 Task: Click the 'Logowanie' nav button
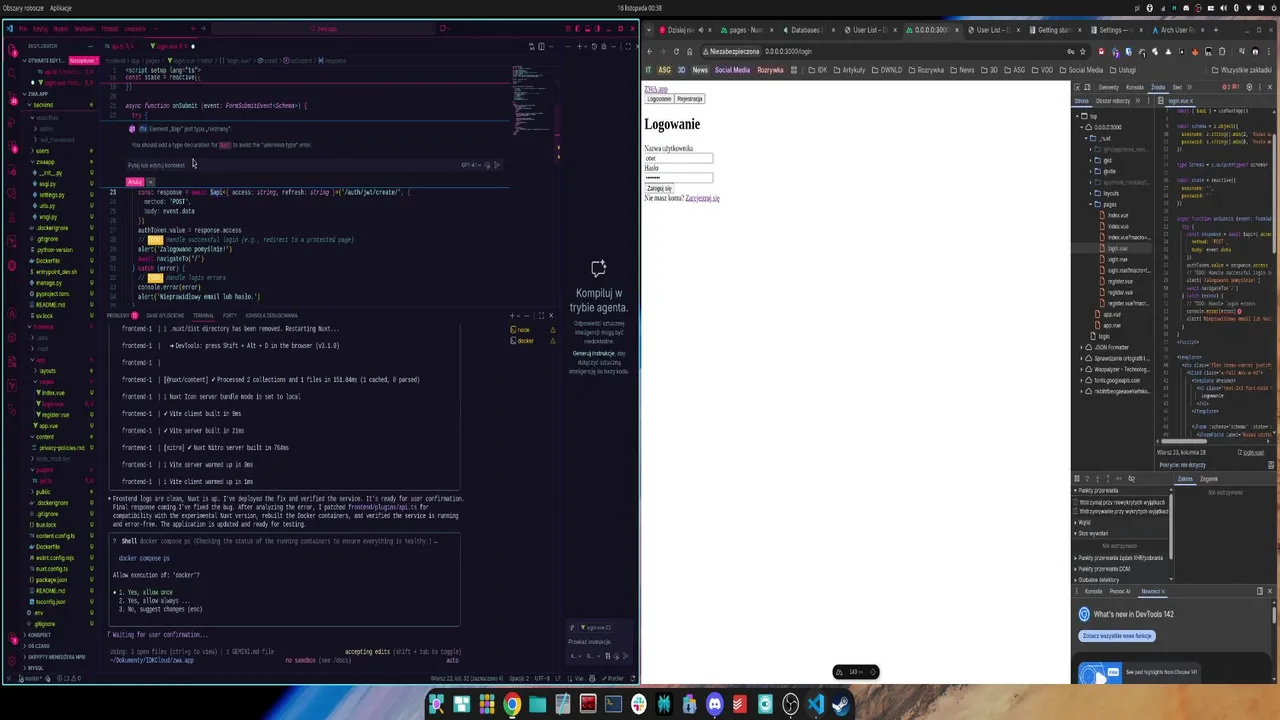click(659, 99)
